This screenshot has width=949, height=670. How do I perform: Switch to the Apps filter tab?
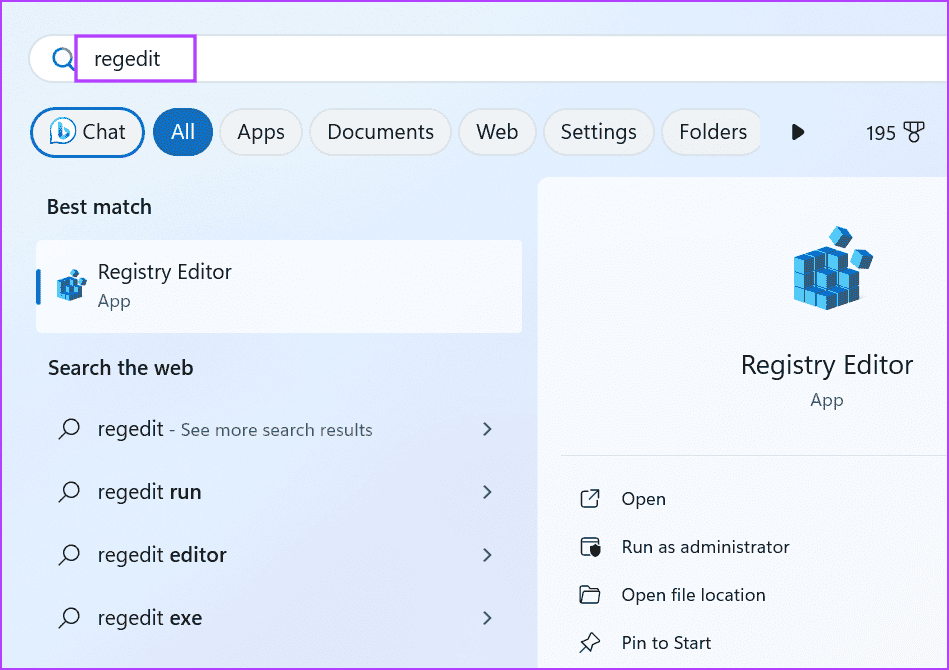coord(261,132)
